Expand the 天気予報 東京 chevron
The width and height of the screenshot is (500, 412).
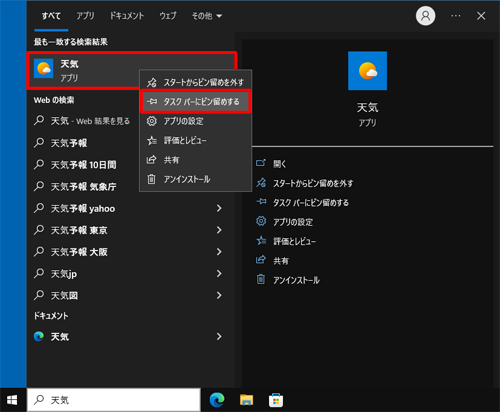219,230
